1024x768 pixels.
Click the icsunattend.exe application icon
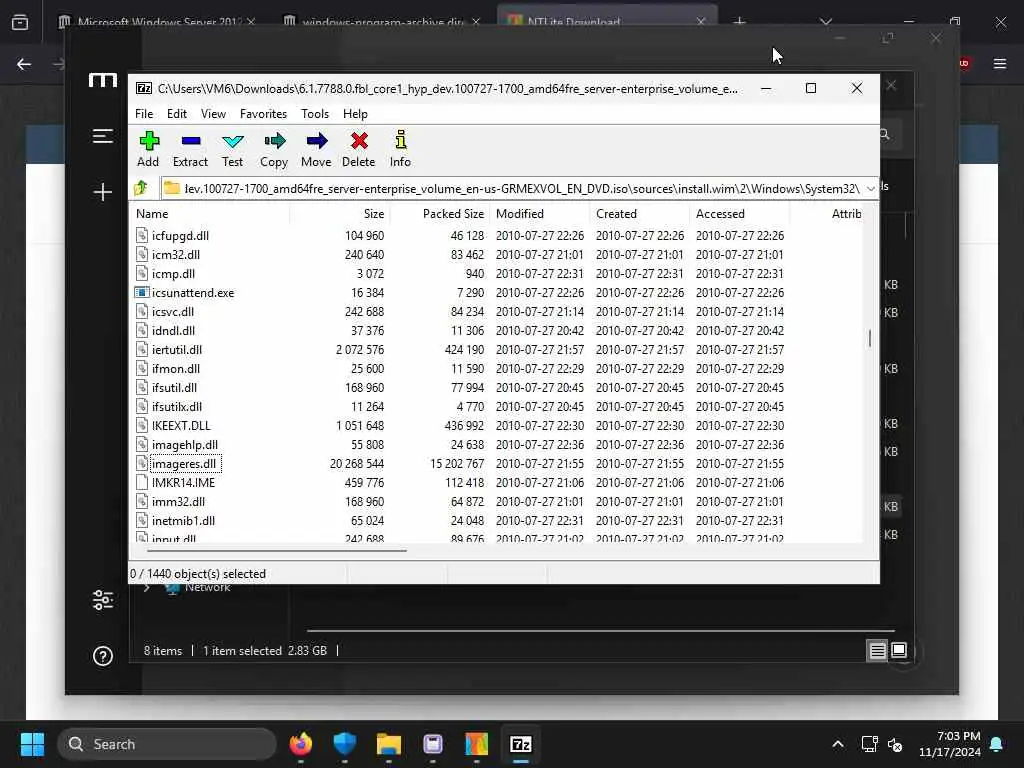coord(142,293)
